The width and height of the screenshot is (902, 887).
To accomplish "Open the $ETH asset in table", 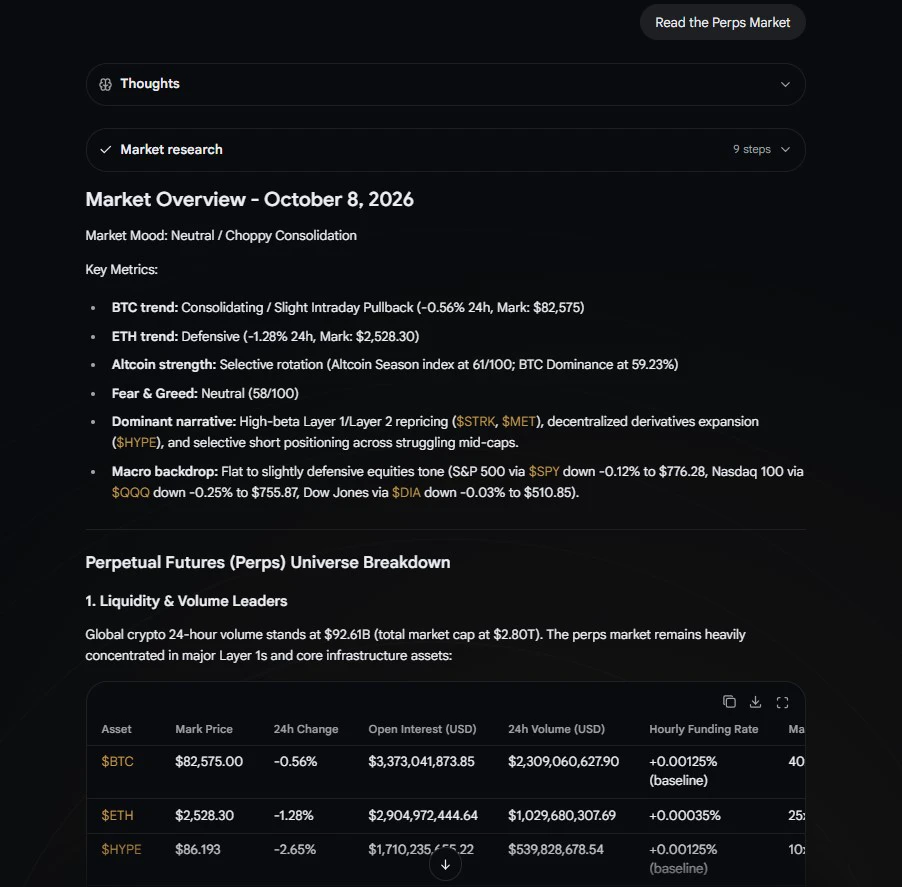I will pyautogui.click(x=117, y=816).
